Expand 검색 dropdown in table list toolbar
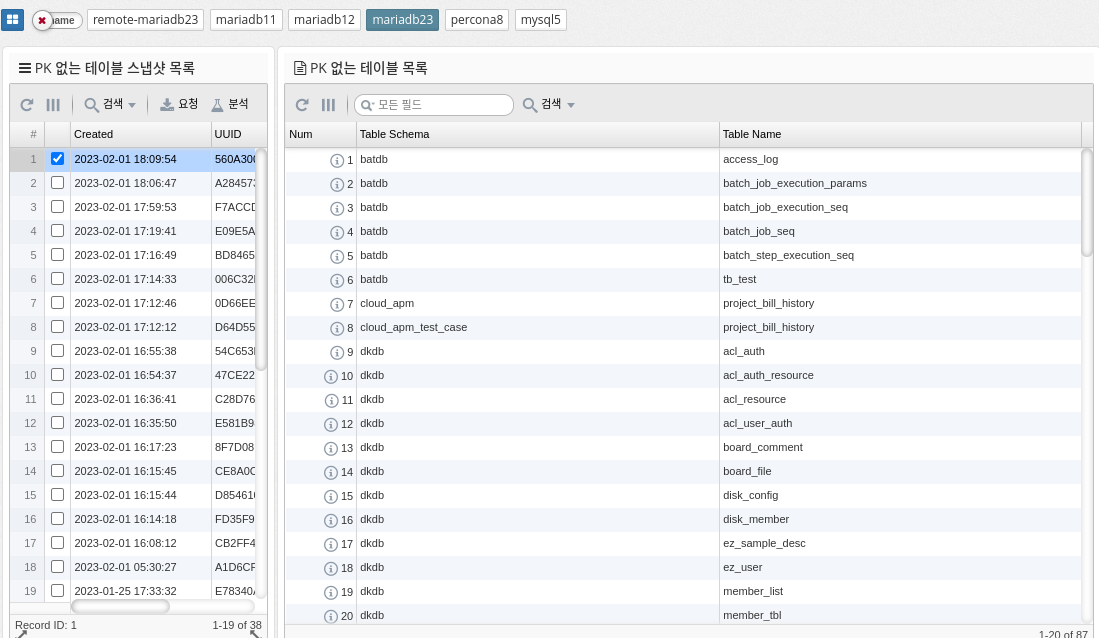The image size is (1099, 638). click(549, 105)
